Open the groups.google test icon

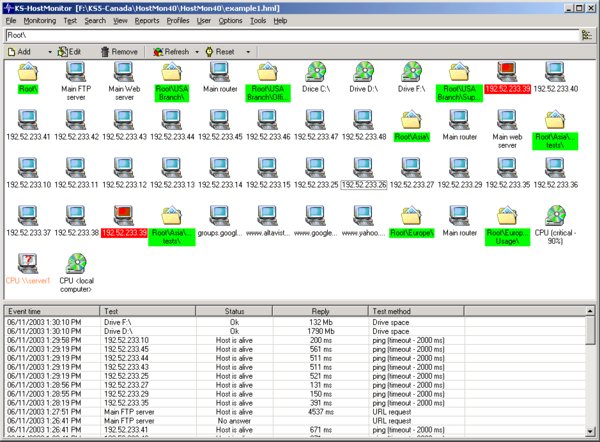pos(221,215)
